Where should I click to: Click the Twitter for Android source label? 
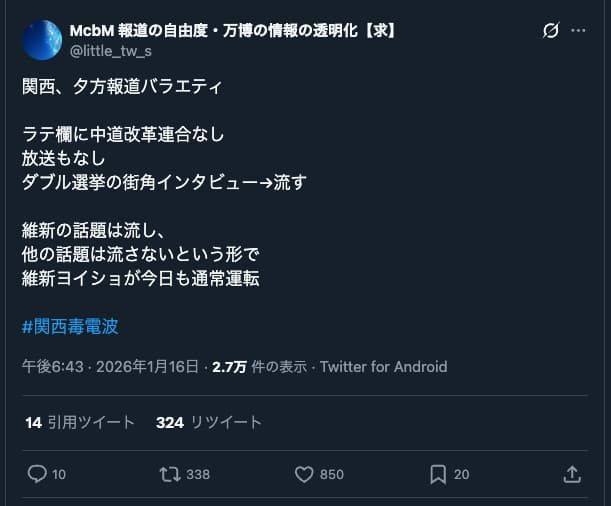point(383,367)
